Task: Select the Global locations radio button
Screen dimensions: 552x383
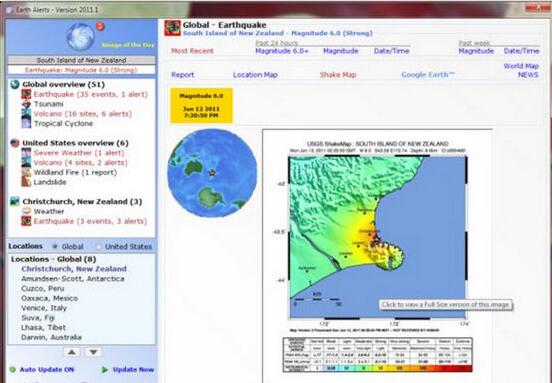Action: coord(55,247)
